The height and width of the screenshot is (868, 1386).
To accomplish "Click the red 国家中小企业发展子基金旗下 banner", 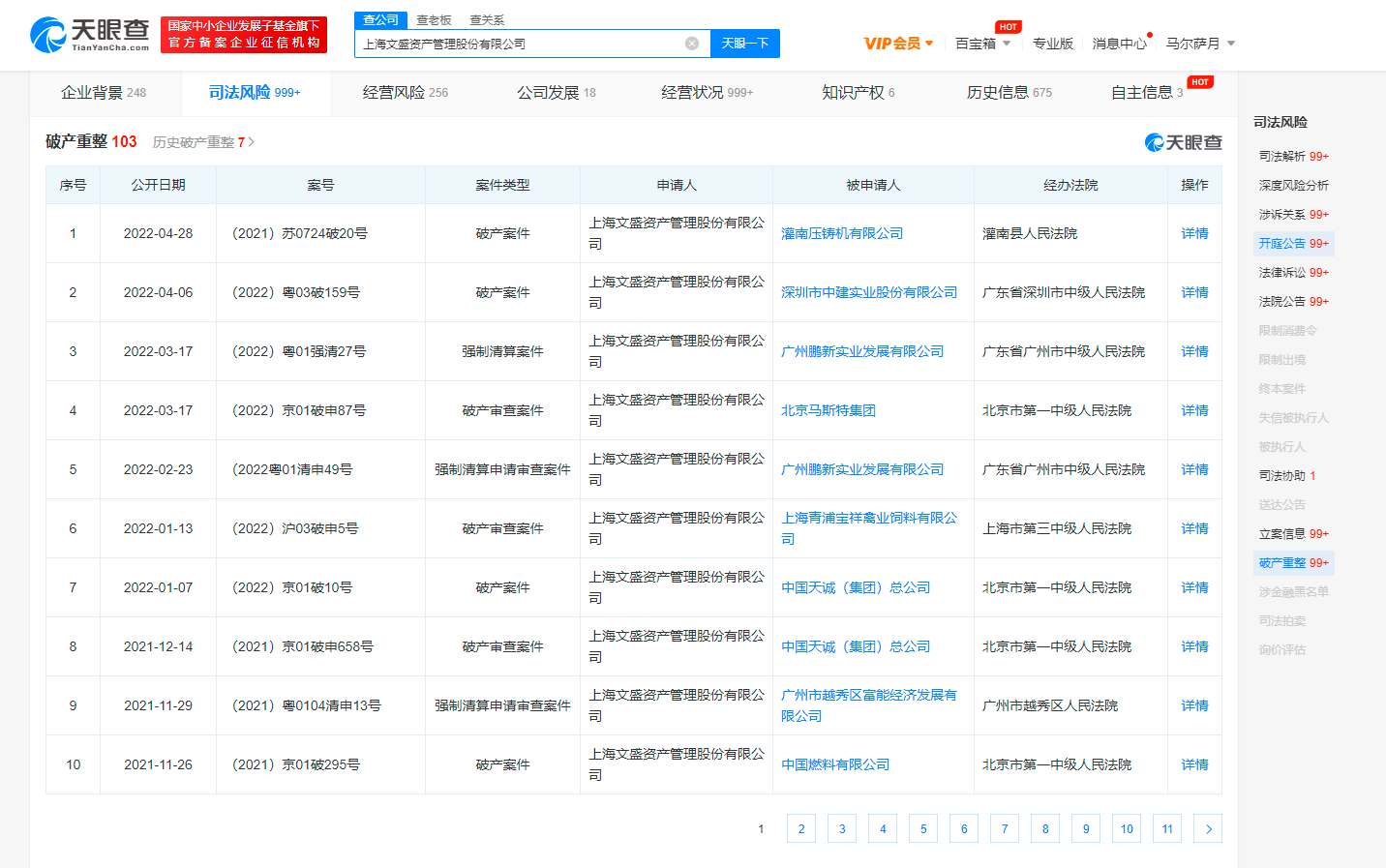I will 244,35.
